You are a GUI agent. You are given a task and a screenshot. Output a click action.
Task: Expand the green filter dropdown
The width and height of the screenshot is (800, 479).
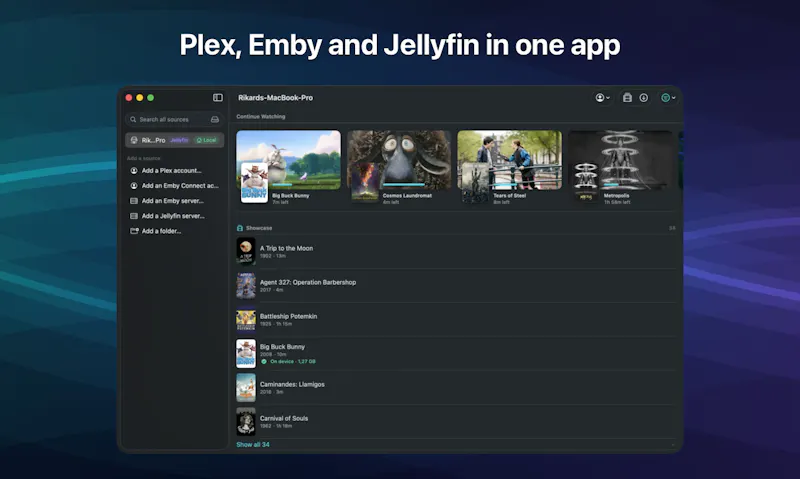coord(668,97)
